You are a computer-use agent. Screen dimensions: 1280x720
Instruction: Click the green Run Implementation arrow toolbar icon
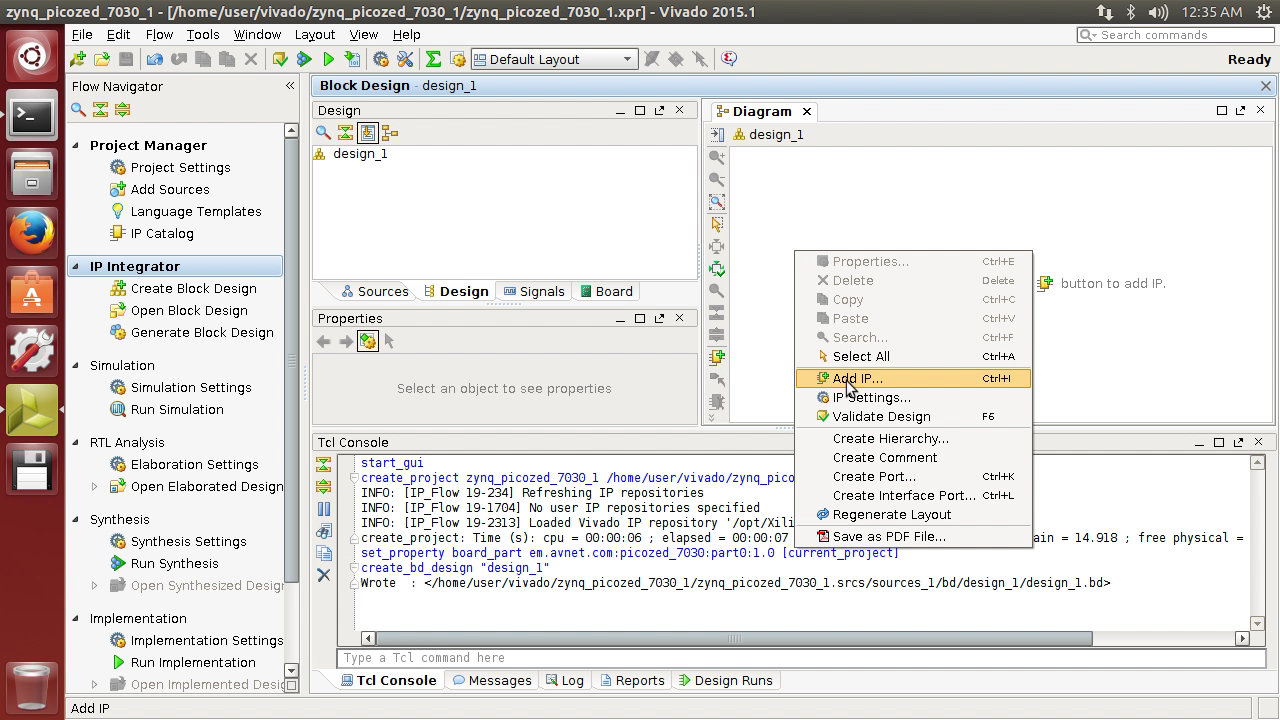point(328,59)
